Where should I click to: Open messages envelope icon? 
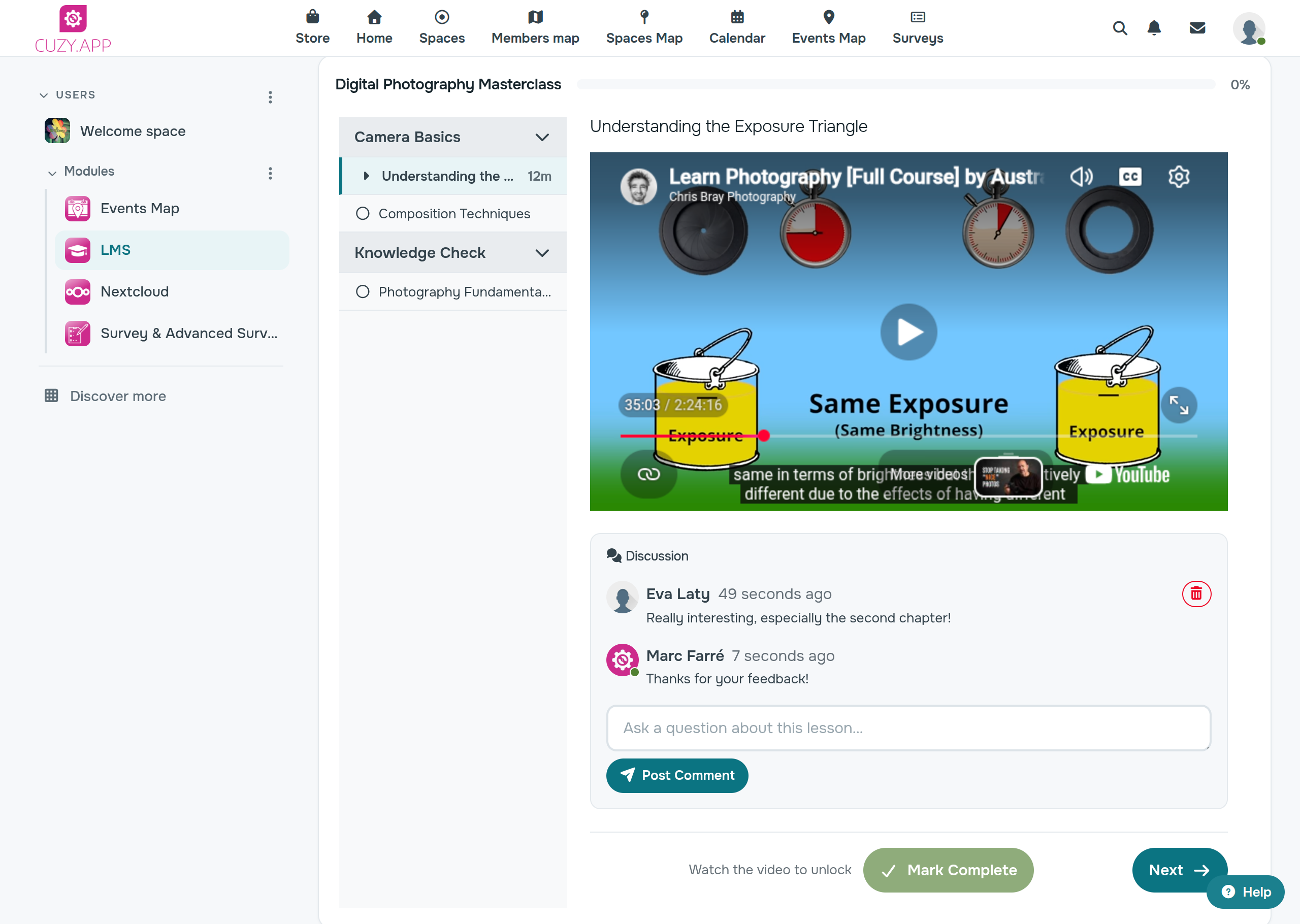pos(1197,28)
